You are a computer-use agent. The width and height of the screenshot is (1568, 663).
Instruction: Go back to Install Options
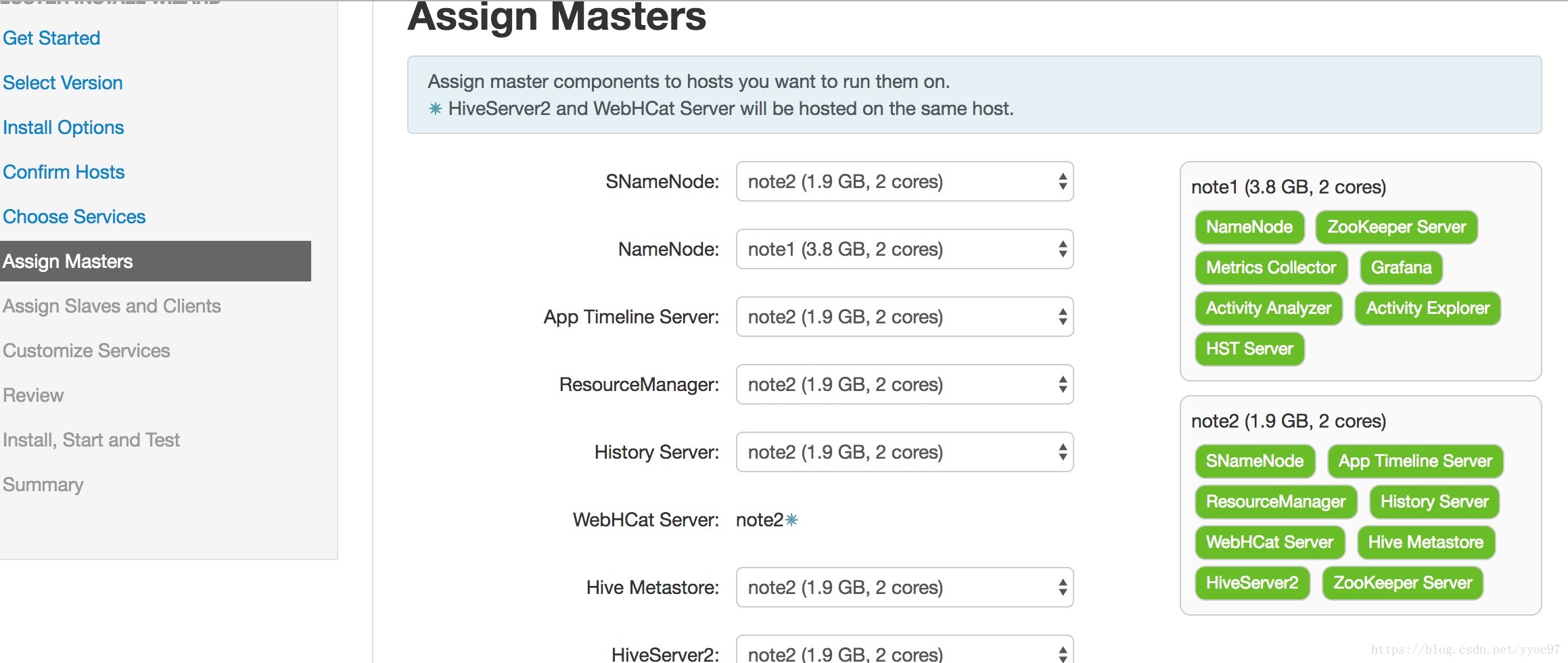coord(64,127)
